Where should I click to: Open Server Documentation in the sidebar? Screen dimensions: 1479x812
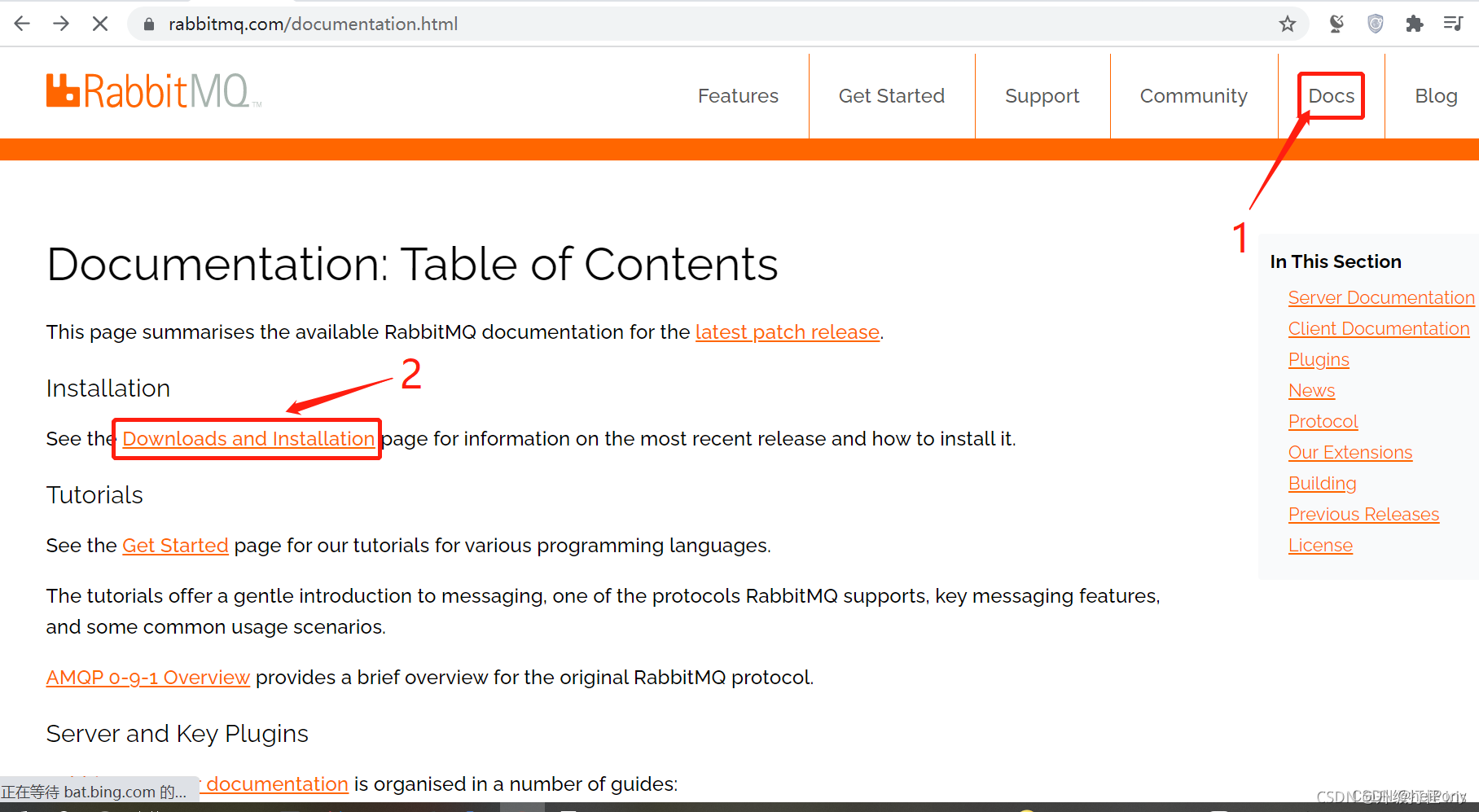point(1381,298)
